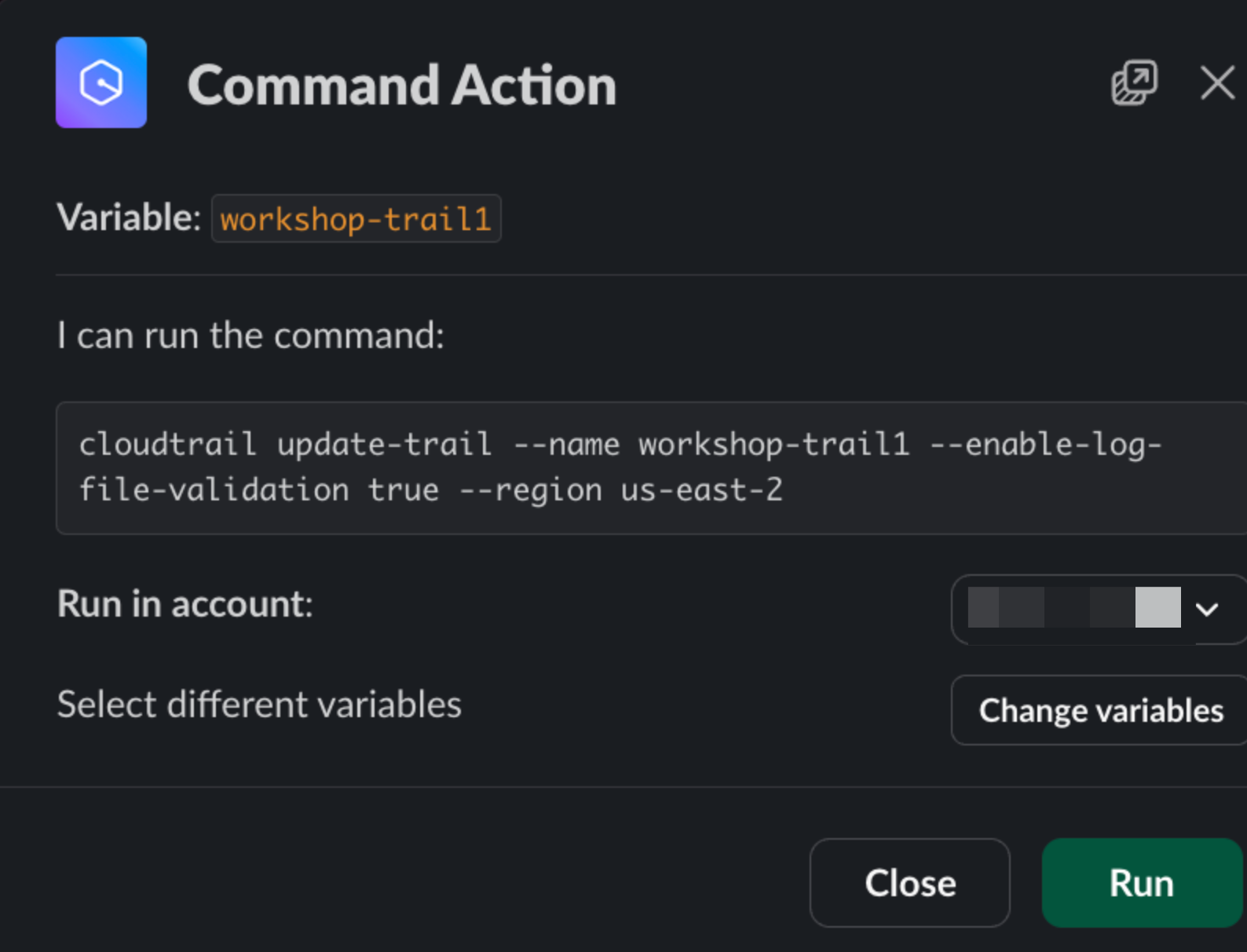Run the cloudtrail command

click(1142, 883)
